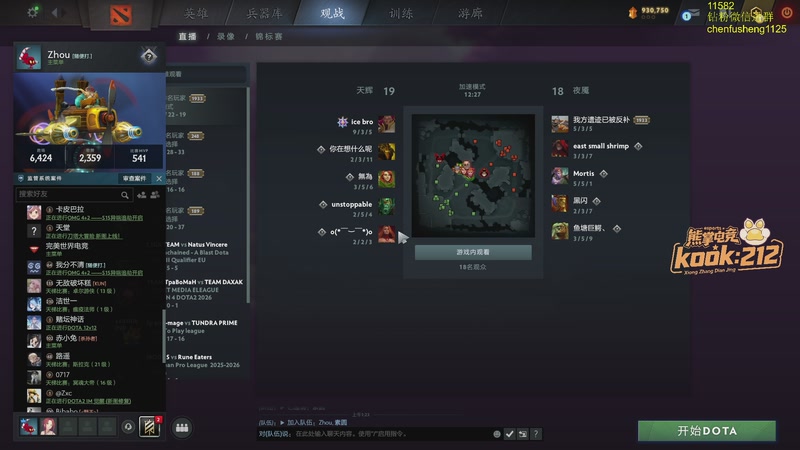Open the 兵器库 armory tab
Image resolution: width=800 pixels, height=450 pixels.
pyautogui.click(x=264, y=13)
